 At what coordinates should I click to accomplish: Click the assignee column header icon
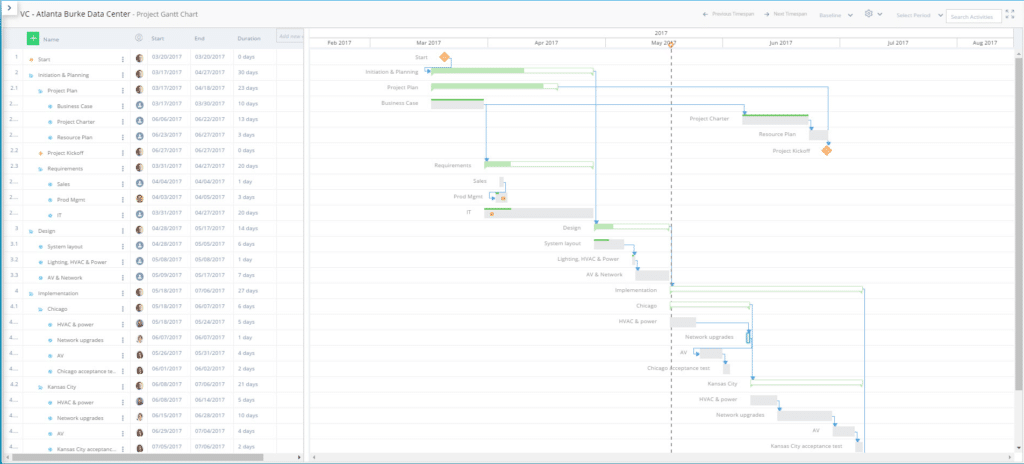coord(138,39)
